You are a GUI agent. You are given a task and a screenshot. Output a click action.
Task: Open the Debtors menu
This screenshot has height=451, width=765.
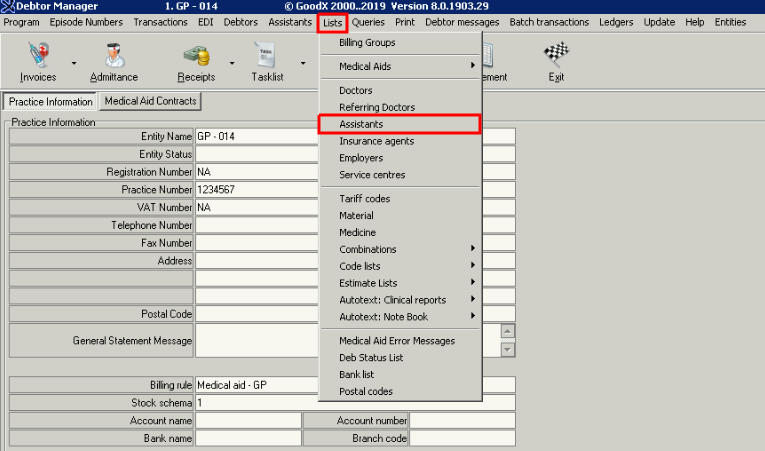[x=241, y=22]
